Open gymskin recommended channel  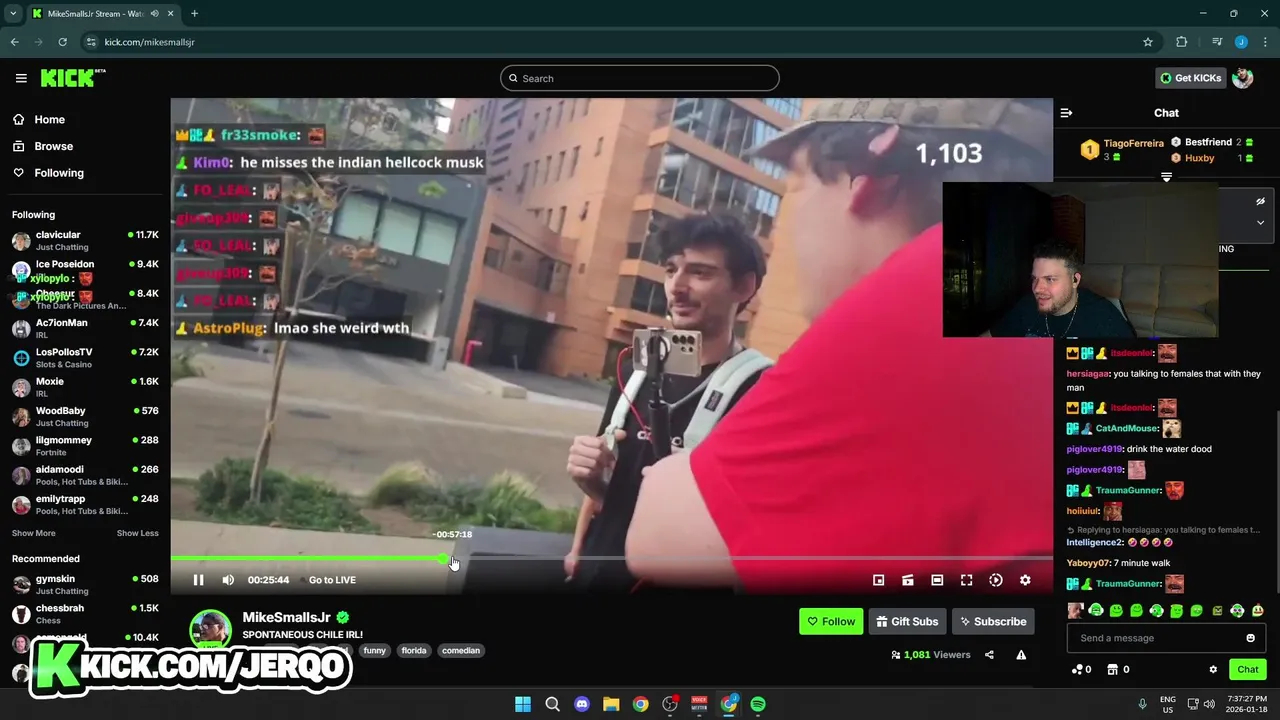85,584
